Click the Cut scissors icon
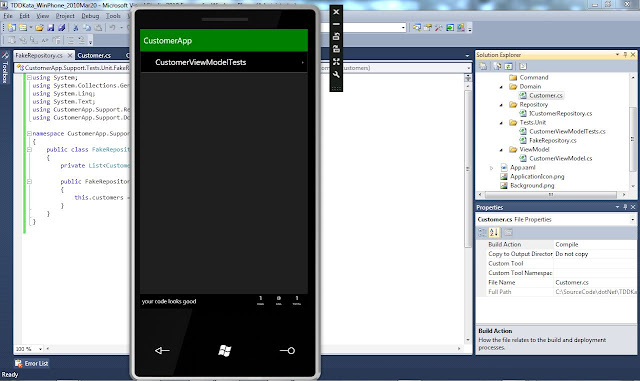640x381 pixels. (x=76, y=27)
